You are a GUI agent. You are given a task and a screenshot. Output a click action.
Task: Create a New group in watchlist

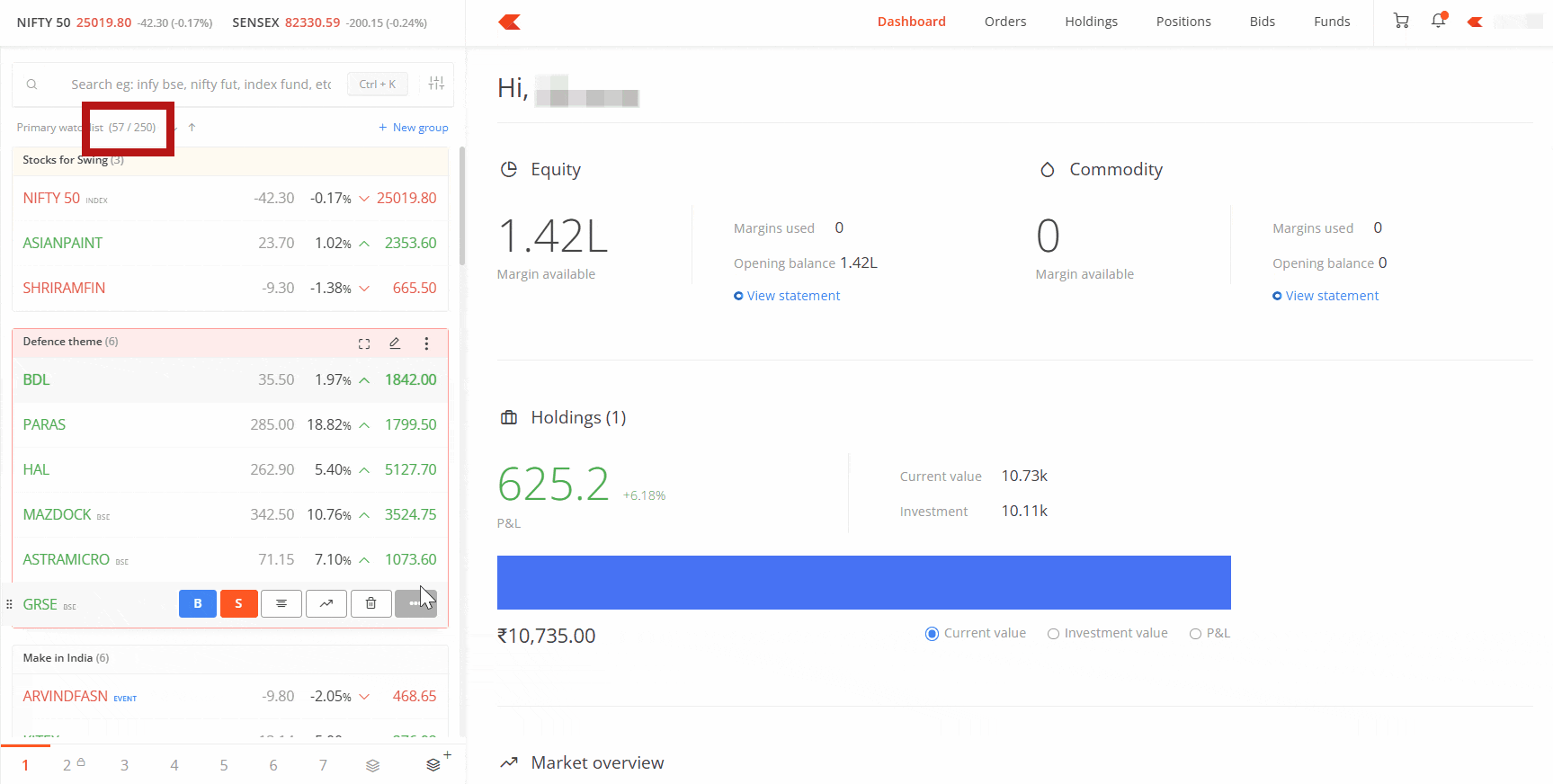point(414,128)
